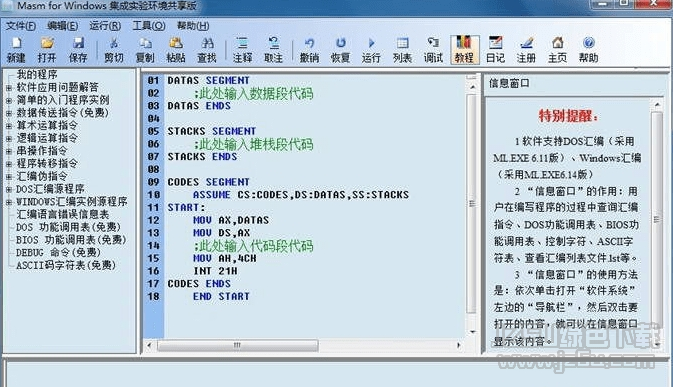Click the 帮助 (Help) question icon

(588, 43)
